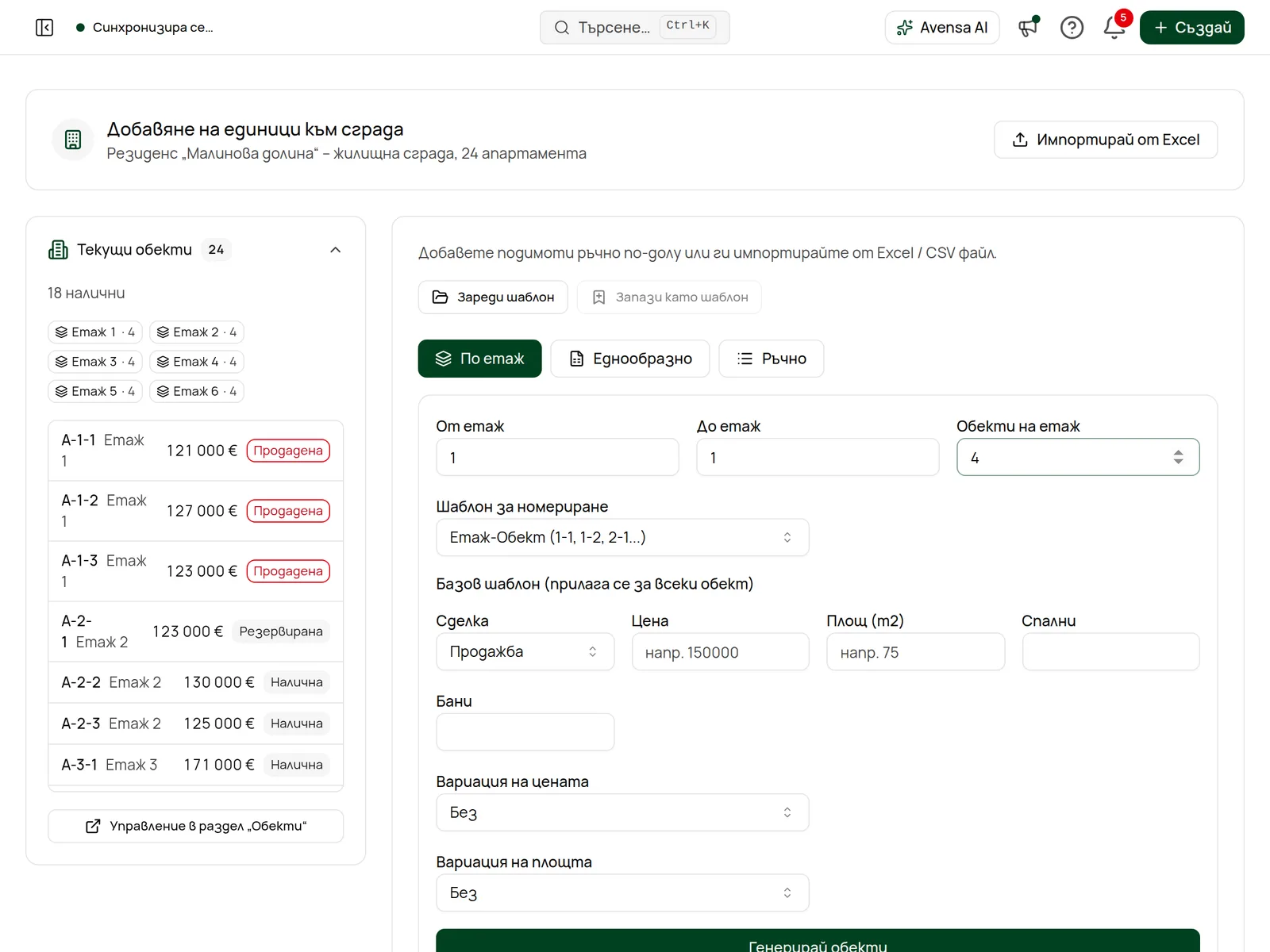Viewport: 1270px width, 952px height.
Task: Filter by Етаж 6 chip
Action: [x=197, y=391]
